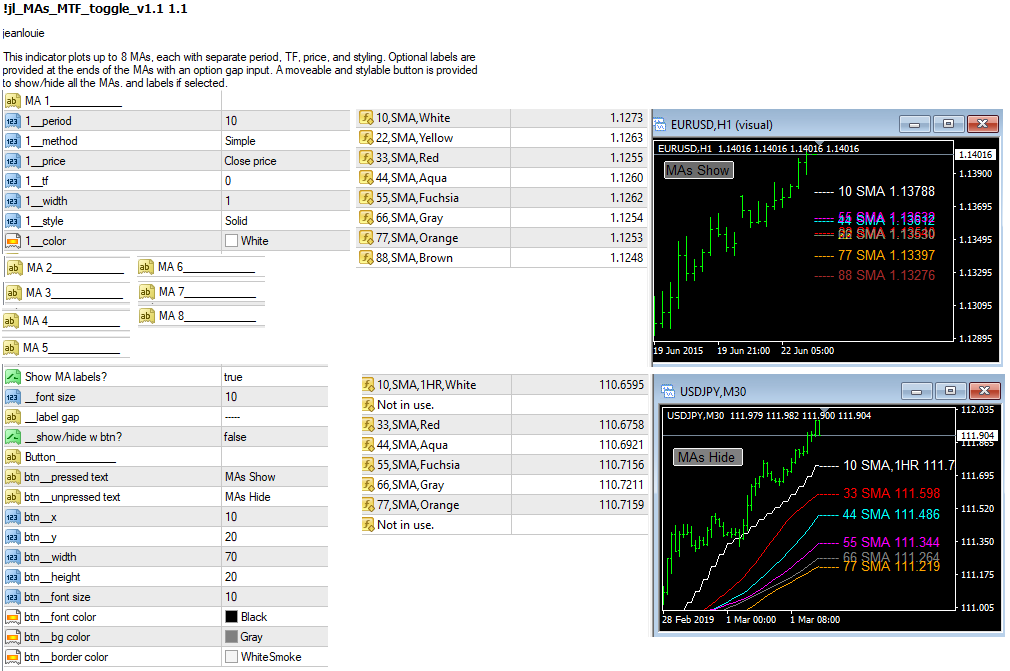Select the 22,SMA,Yellow data row
This screenshot has height=671, width=1010.
point(502,138)
